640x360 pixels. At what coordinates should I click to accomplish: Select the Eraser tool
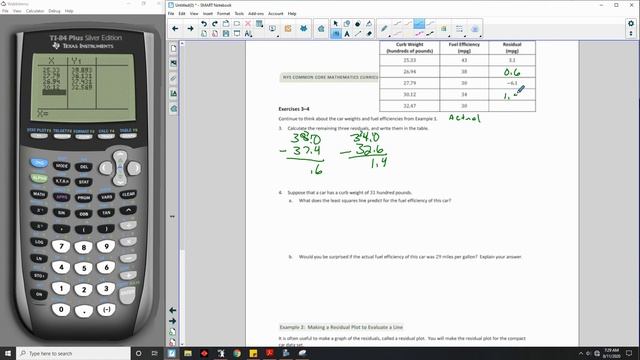click(x=369, y=34)
